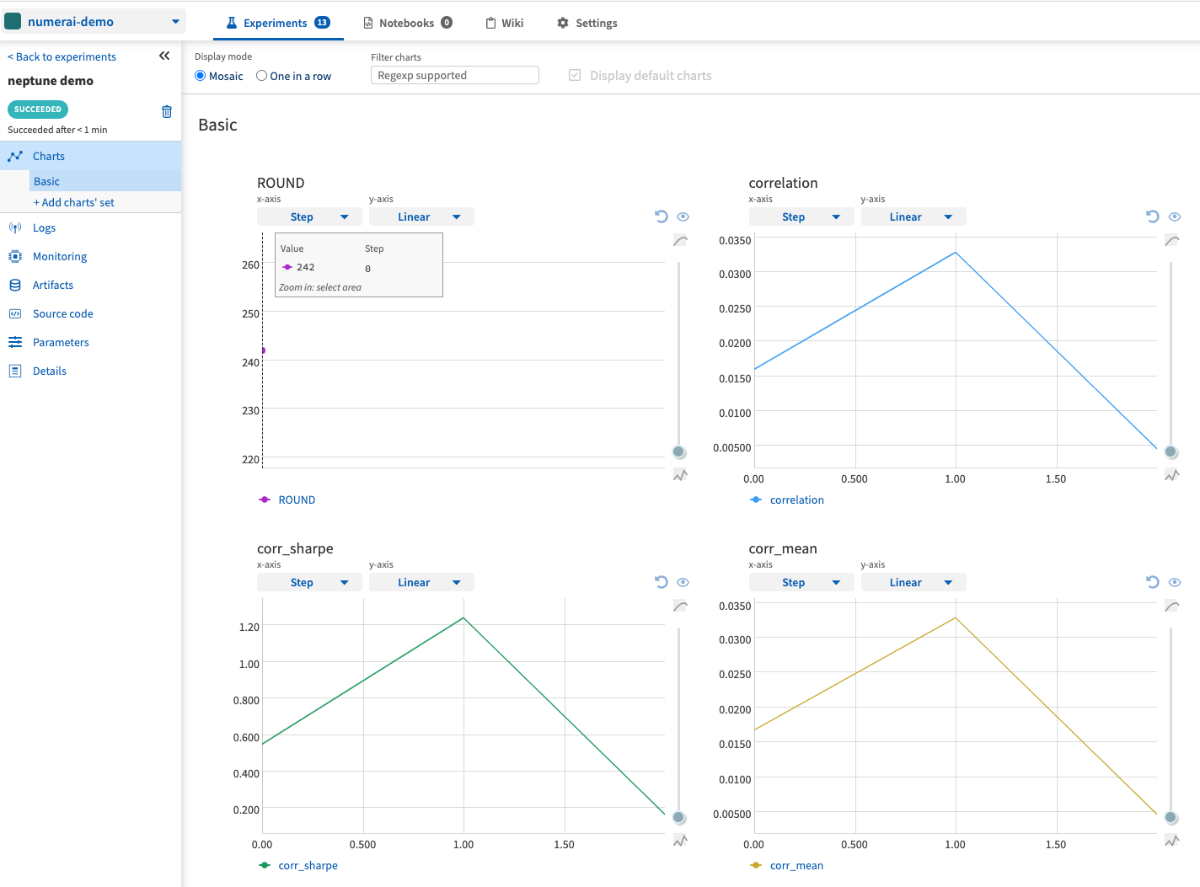Screen dimensions: 1200x887
Task: Select the Basic chart set
Action: tap(105, 181)
